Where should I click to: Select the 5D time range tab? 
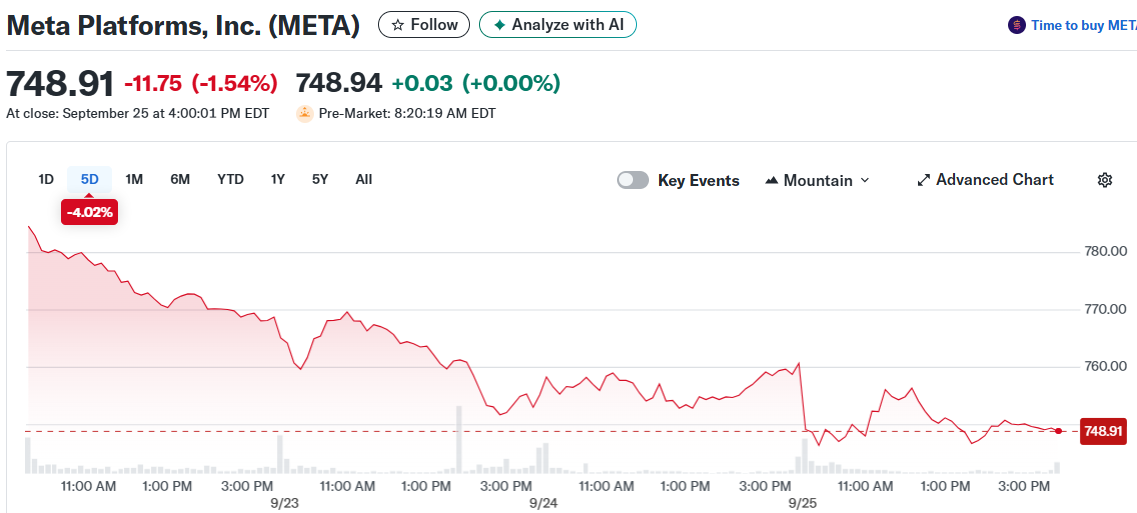(x=89, y=179)
